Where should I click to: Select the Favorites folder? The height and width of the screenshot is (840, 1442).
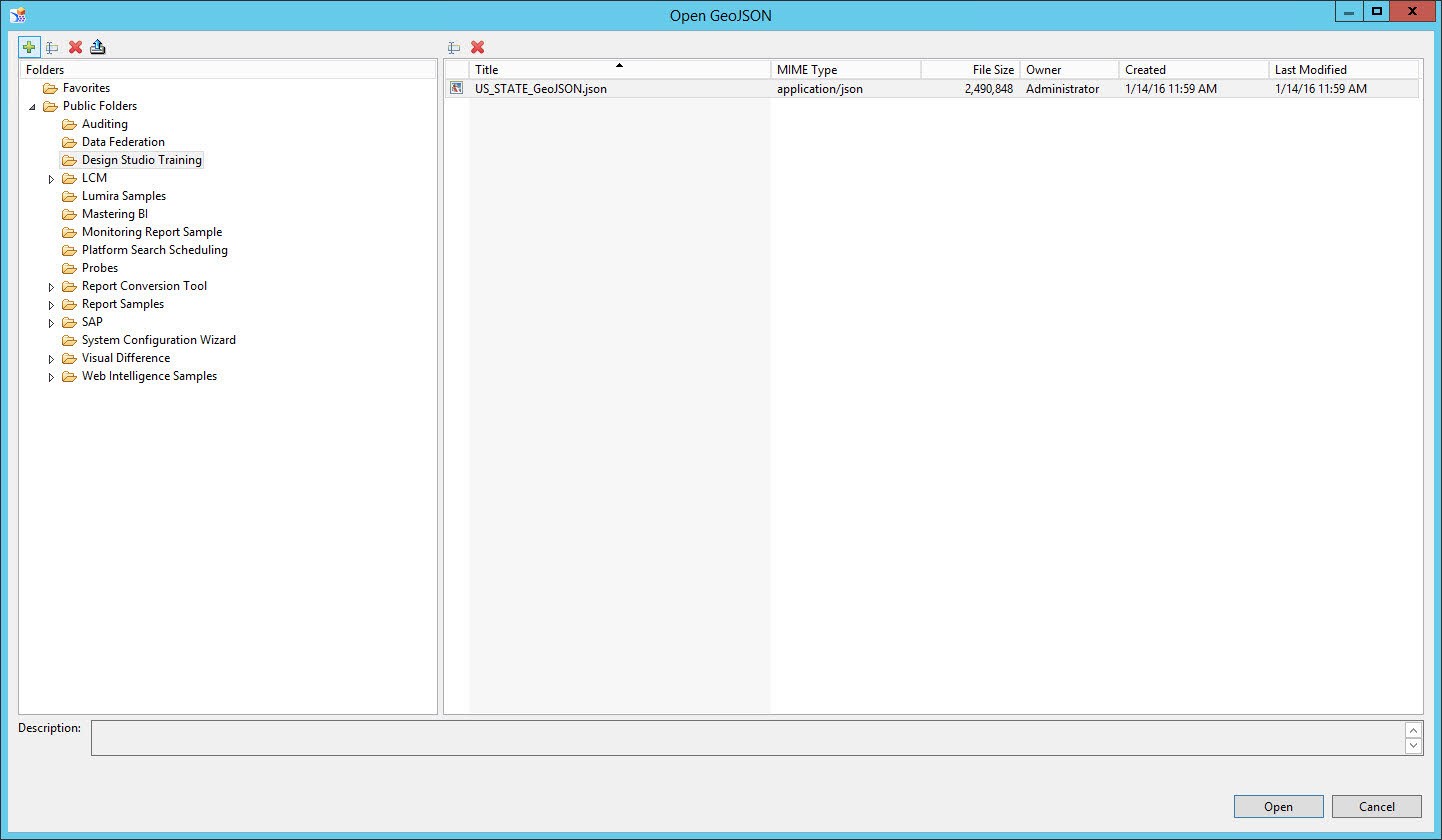86,88
